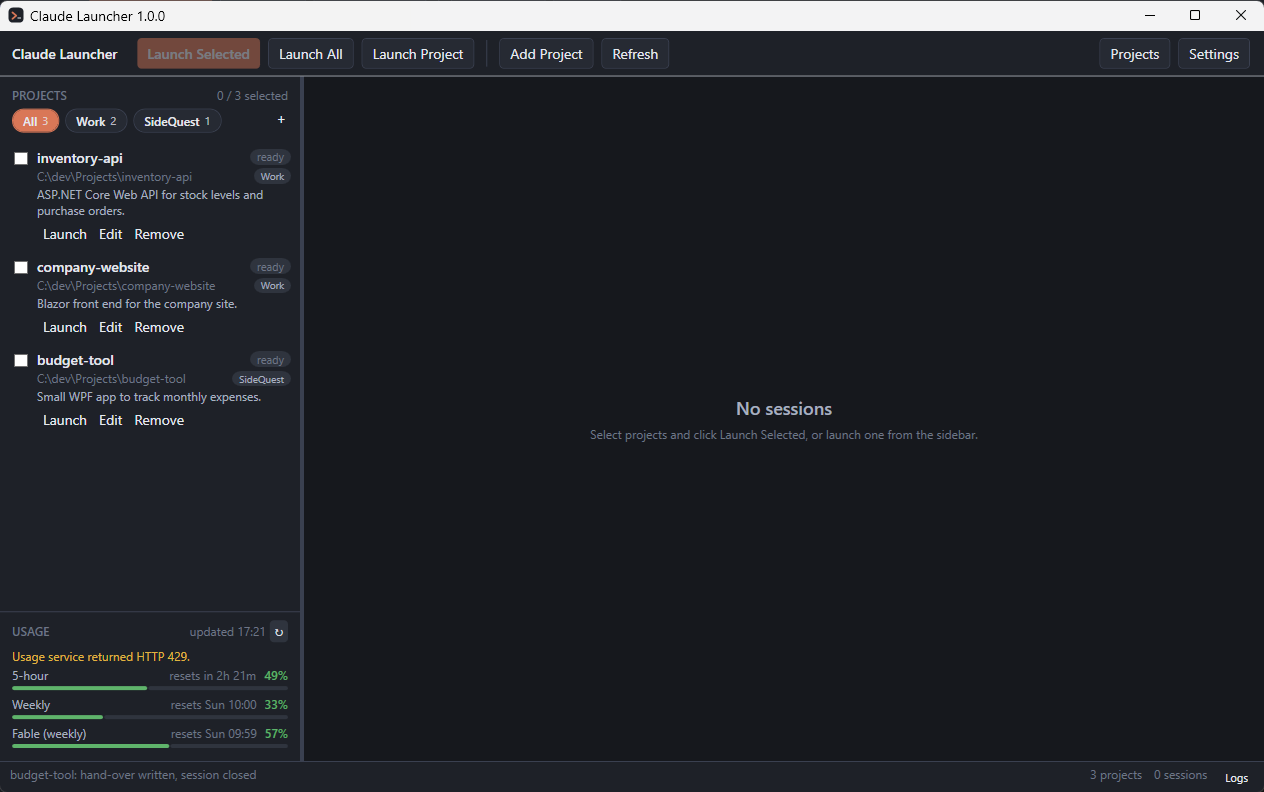Viewport: 1264px width, 792px height.
Task: Tick the inventory-api checkbox
Action: click(21, 158)
